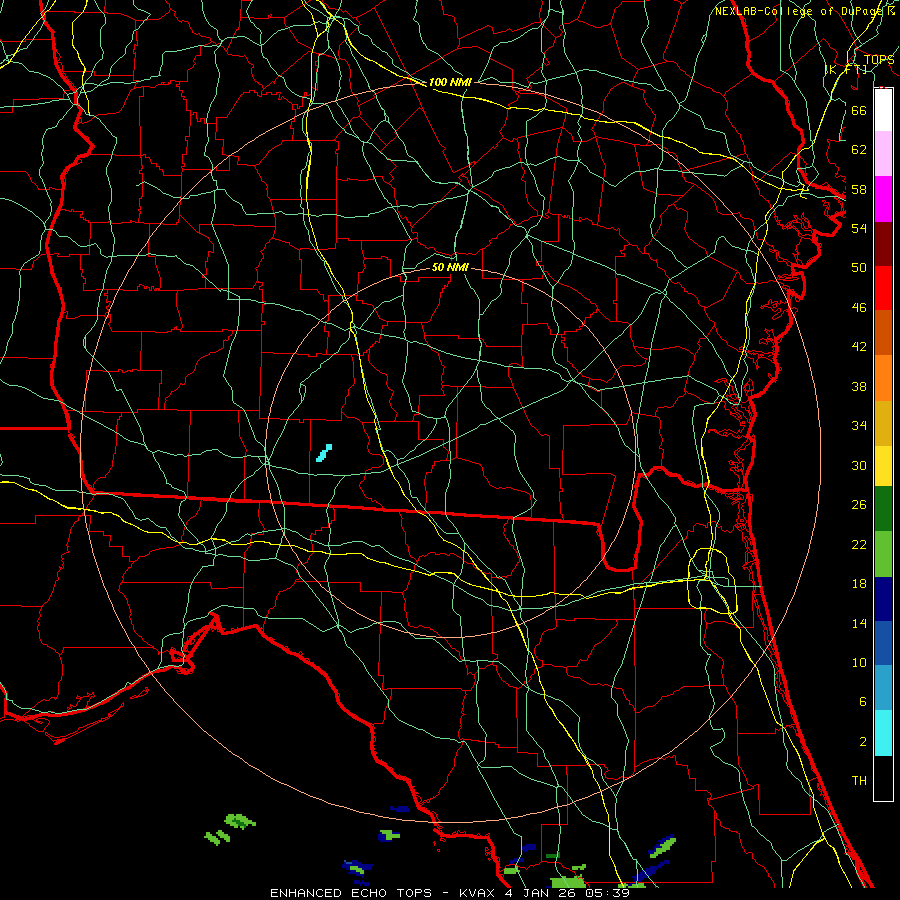Image resolution: width=900 pixels, height=900 pixels.
Task: Select the medium blue legend swatch
Action: pyautogui.click(x=883, y=643)
